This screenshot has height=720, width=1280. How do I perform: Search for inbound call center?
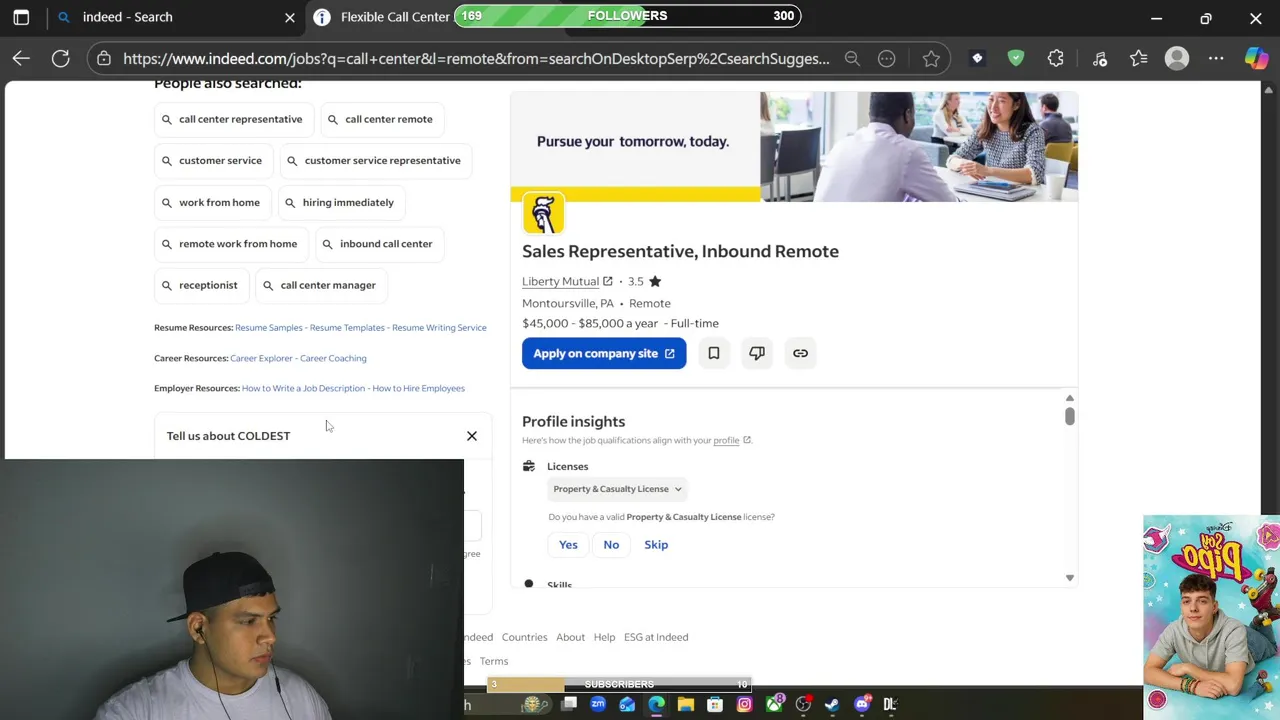pos(378,244)
